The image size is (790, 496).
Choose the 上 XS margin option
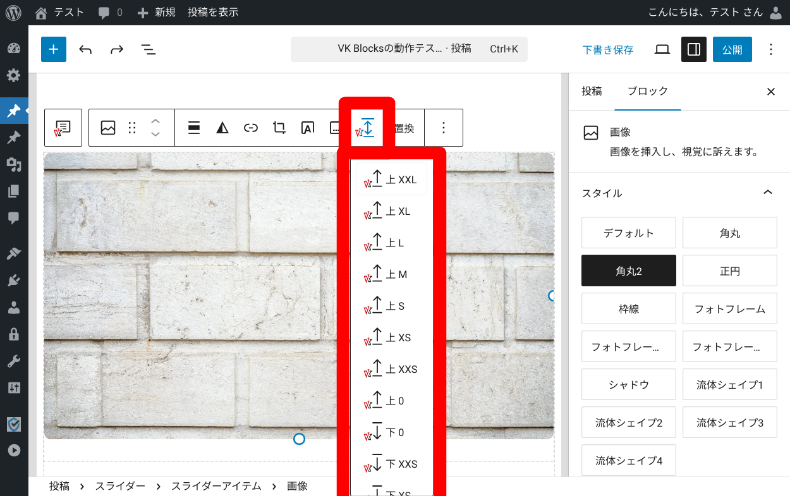[391, 337]
